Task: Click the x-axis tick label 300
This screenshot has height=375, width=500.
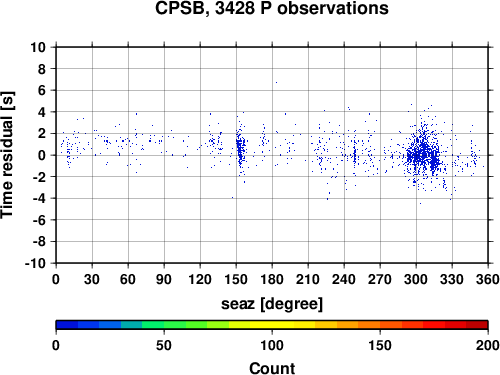Action: click(416, 279)
